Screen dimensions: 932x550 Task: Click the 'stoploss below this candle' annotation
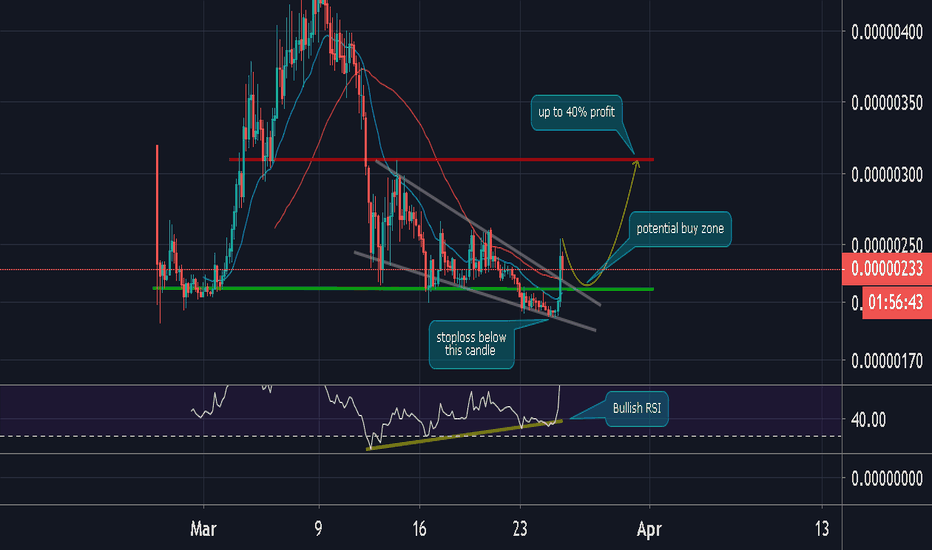[471, 344]
